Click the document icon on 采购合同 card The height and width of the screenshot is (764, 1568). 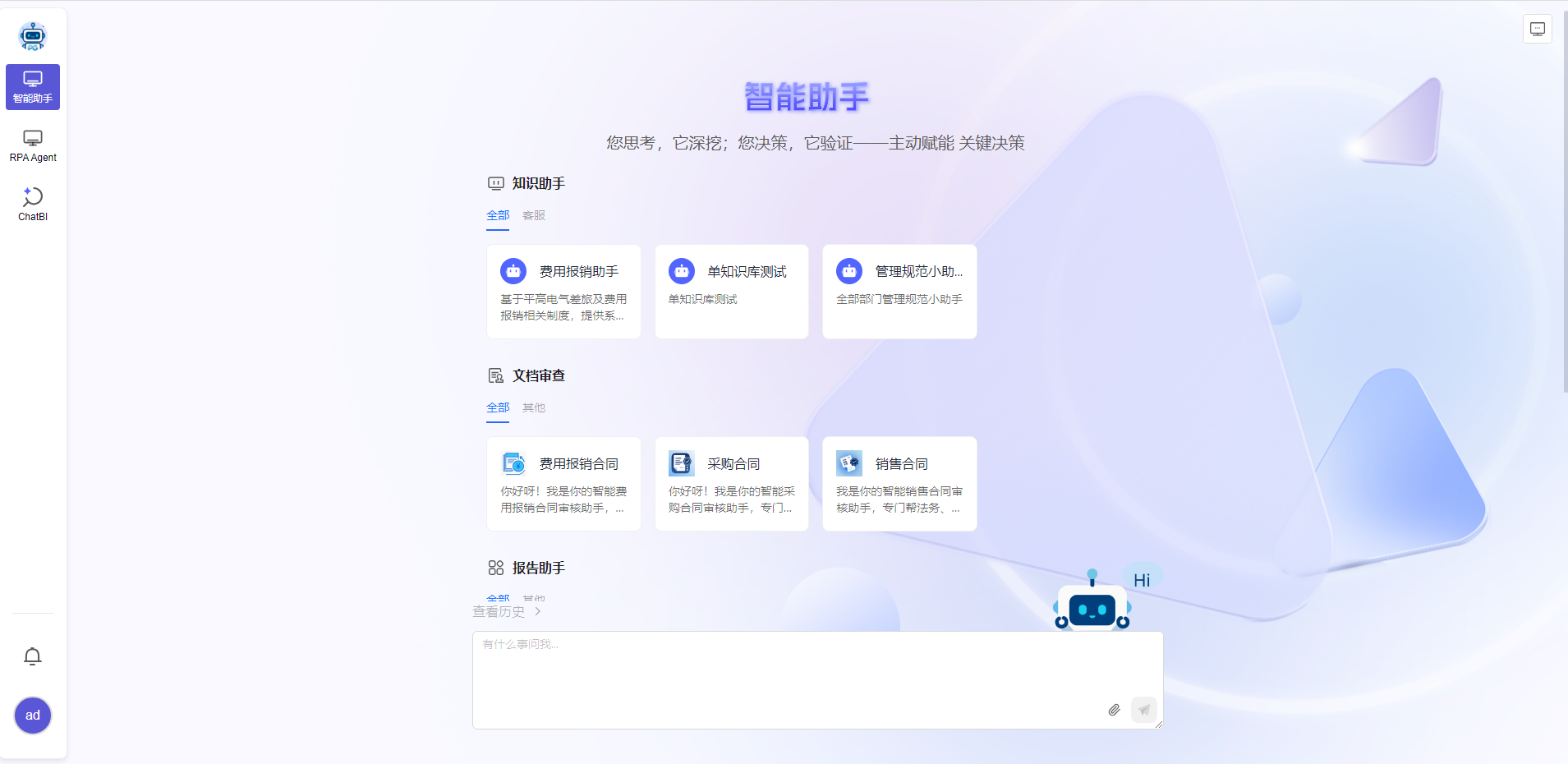coord(680,463)
